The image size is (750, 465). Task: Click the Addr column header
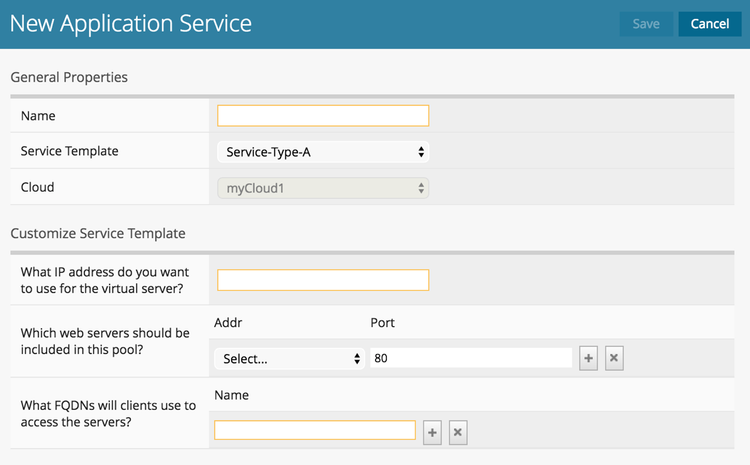click(229, 324)
